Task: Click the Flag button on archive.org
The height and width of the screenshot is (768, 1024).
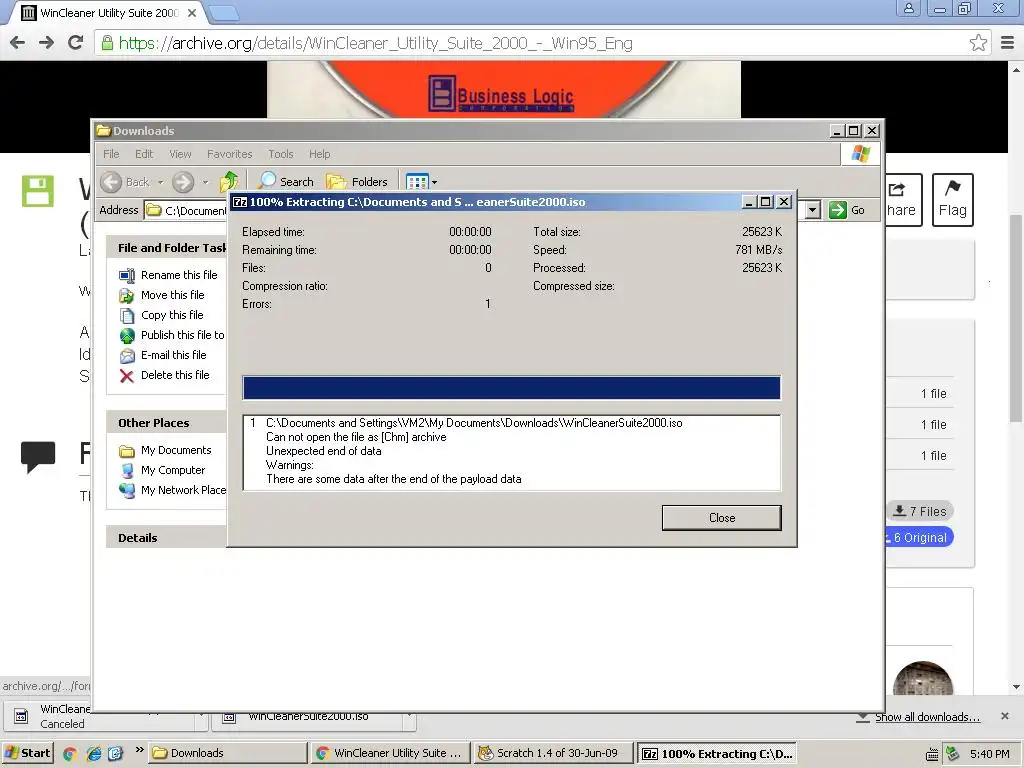Action: tap(952, 200)
